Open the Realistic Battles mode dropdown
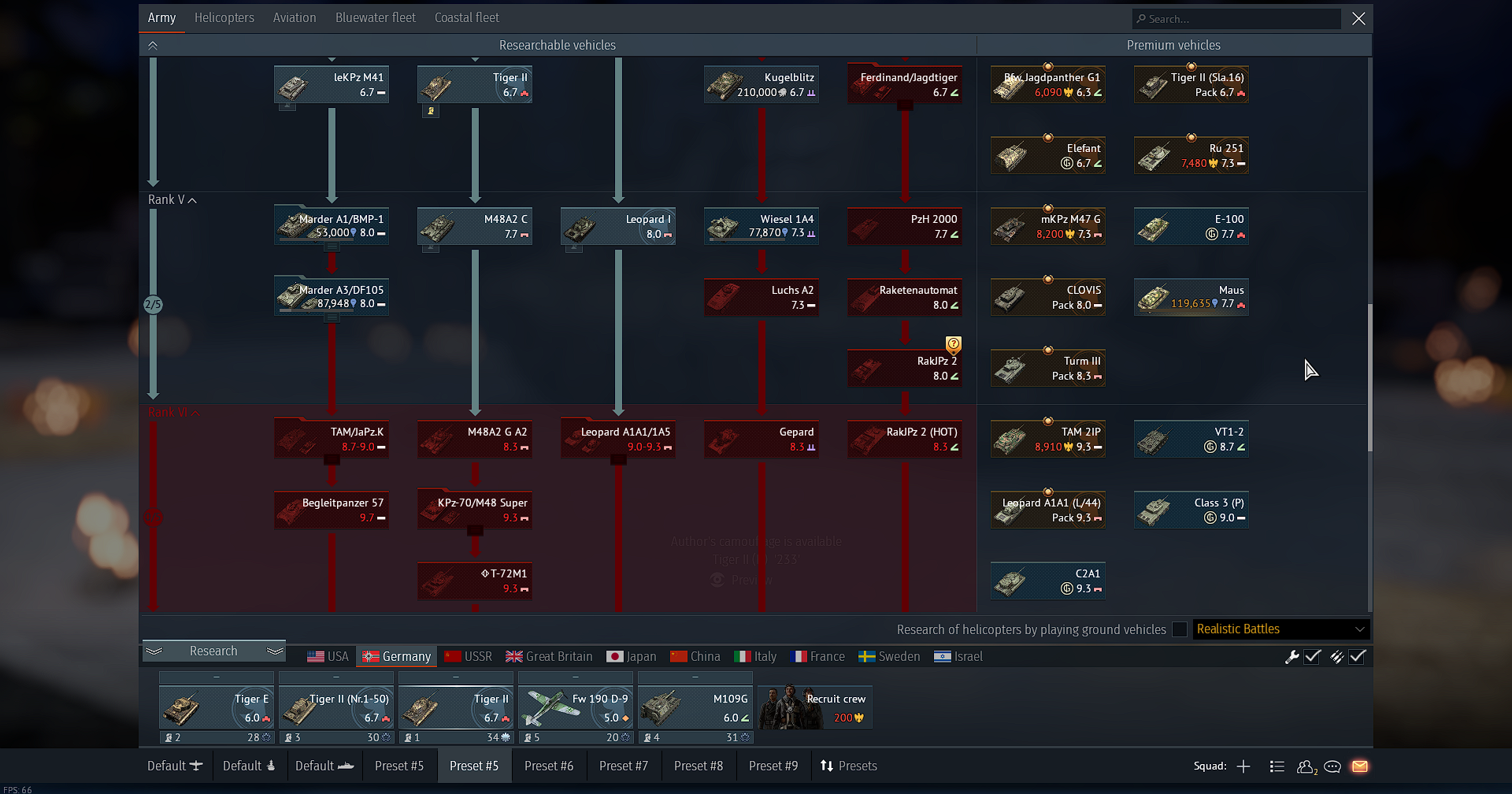Viewport: 1512px width, 794px height. (1280, 629)
